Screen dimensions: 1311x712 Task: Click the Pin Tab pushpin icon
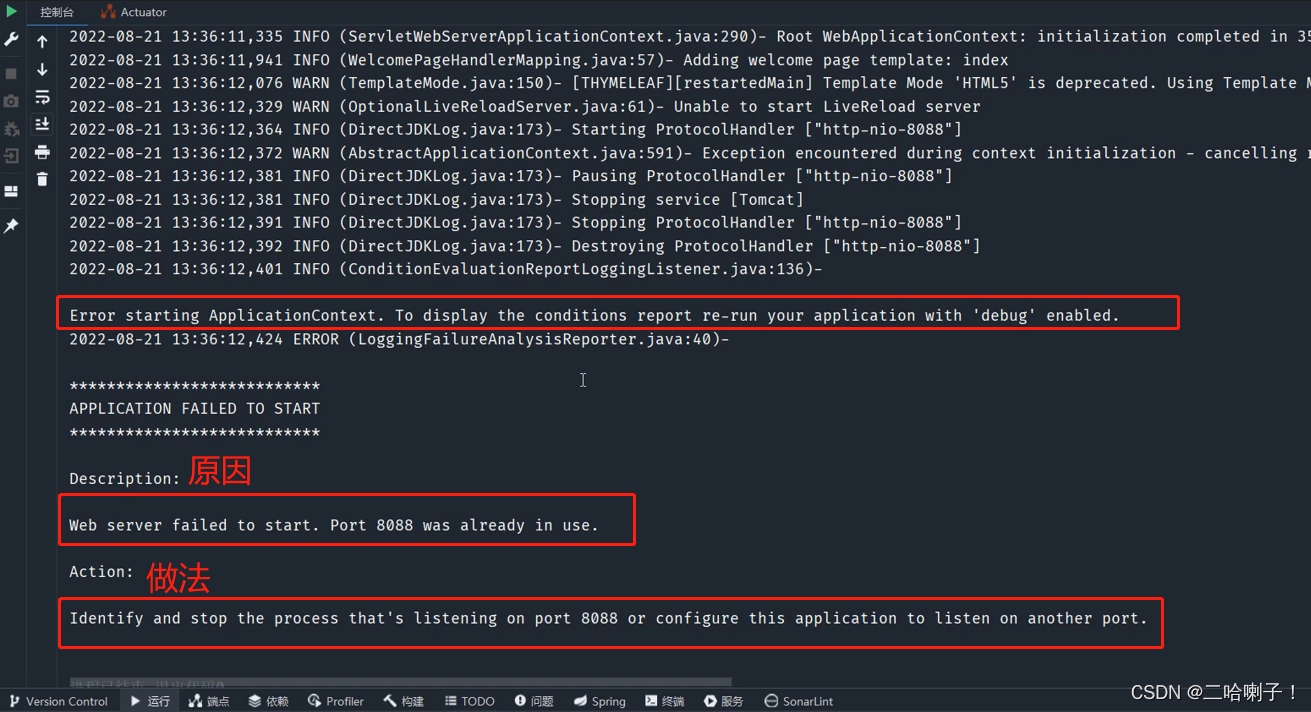click(x=11, y=227)
